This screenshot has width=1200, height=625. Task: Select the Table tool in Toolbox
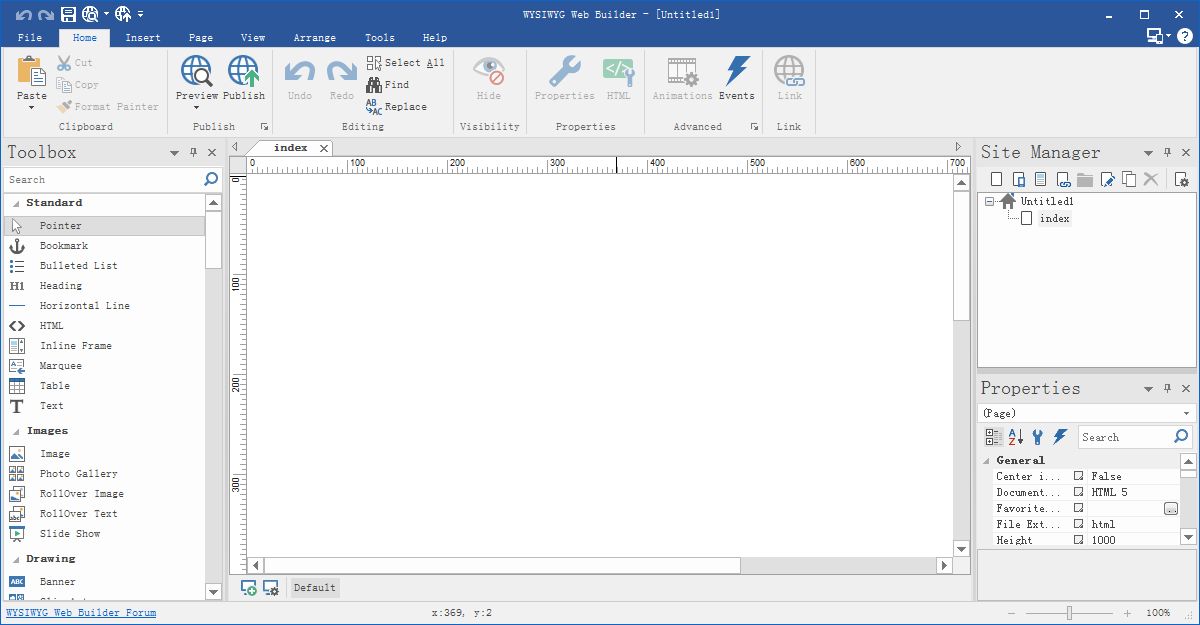click(x=105, y=386)
